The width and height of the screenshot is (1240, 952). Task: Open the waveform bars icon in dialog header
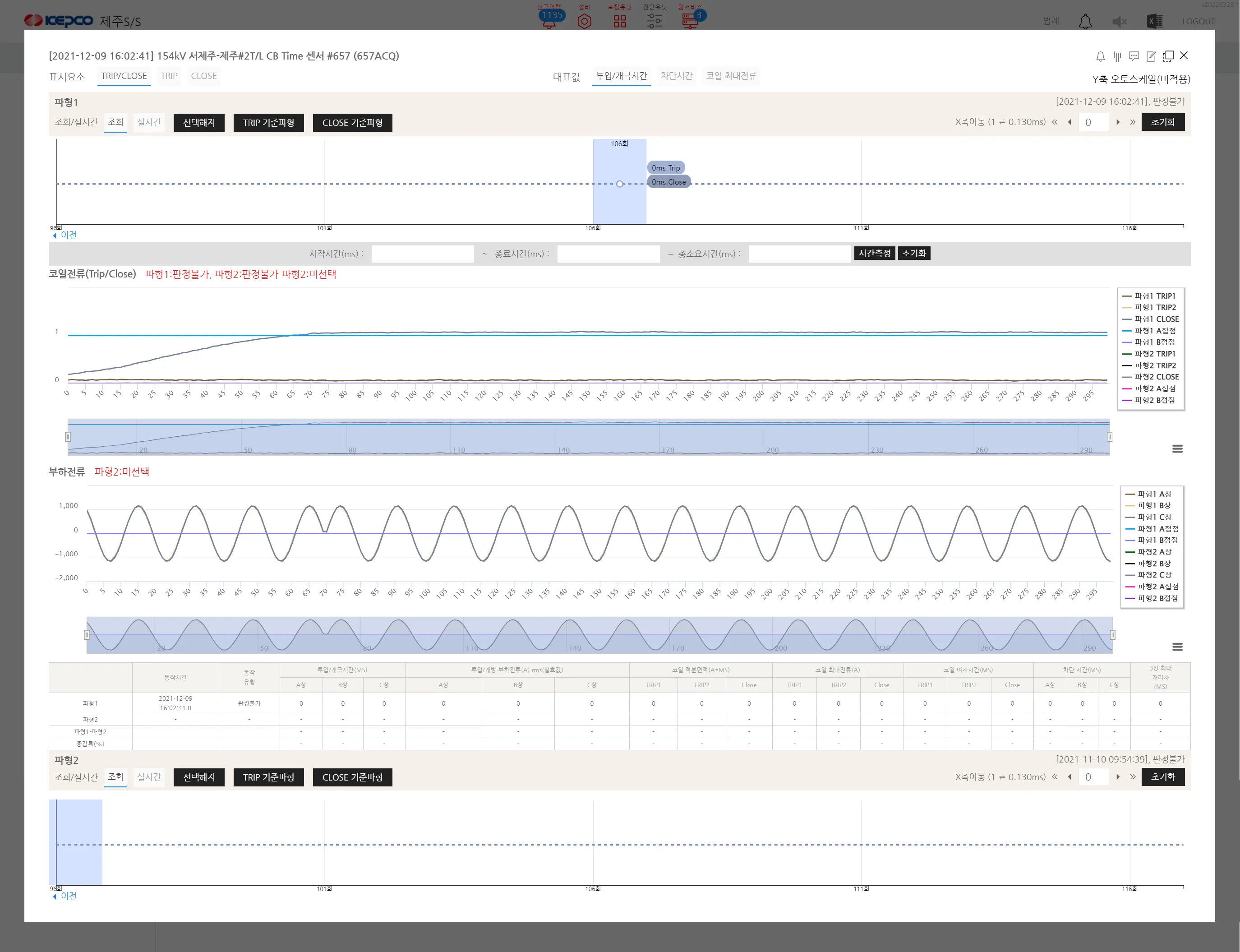point(1117,56)
